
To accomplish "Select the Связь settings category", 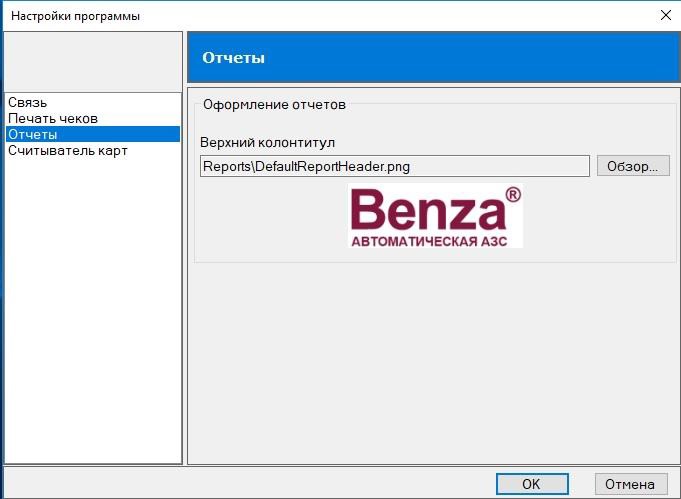I will [x=27, y=102].
